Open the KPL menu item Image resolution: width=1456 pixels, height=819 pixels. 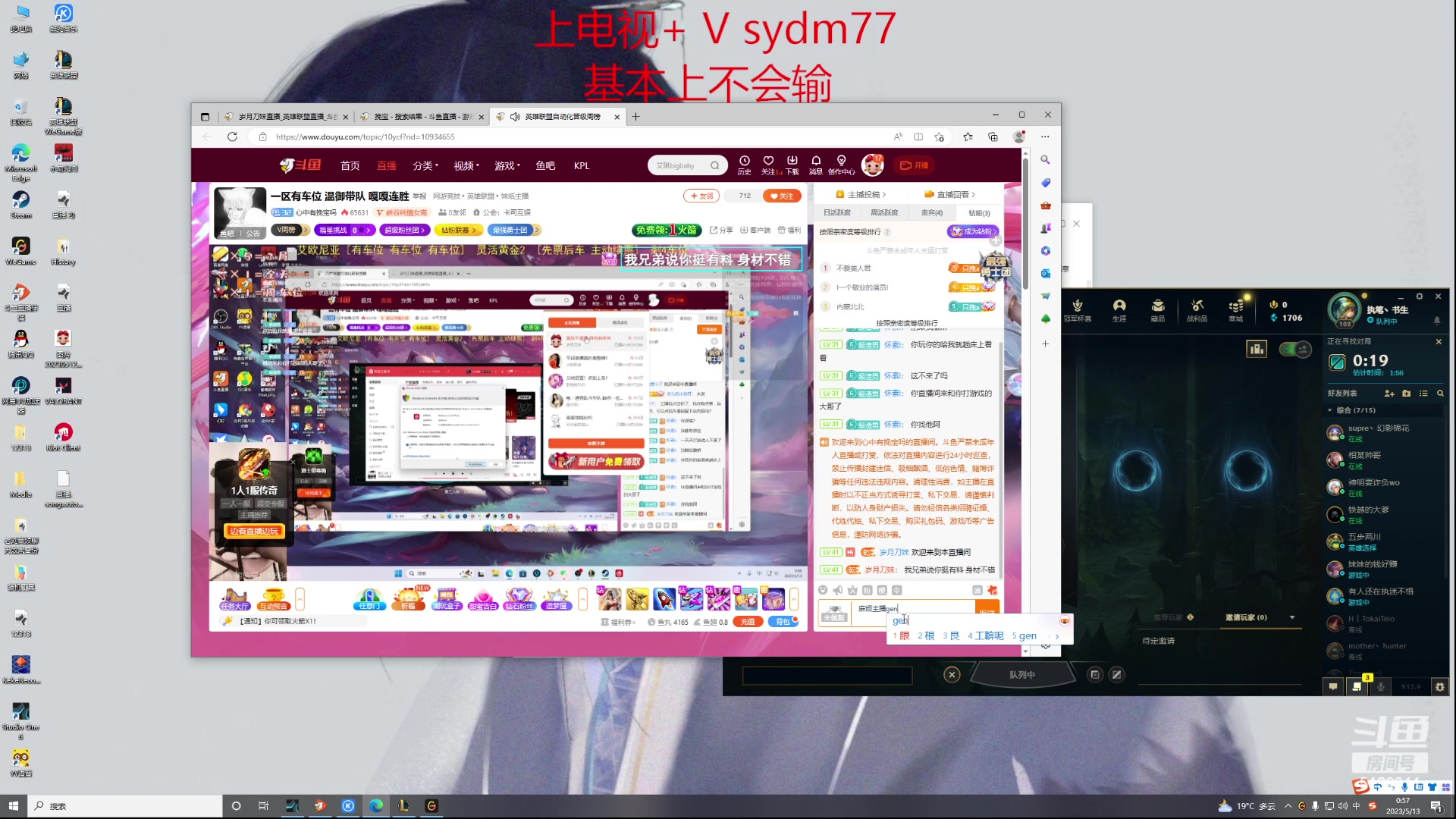coord(582,165)
